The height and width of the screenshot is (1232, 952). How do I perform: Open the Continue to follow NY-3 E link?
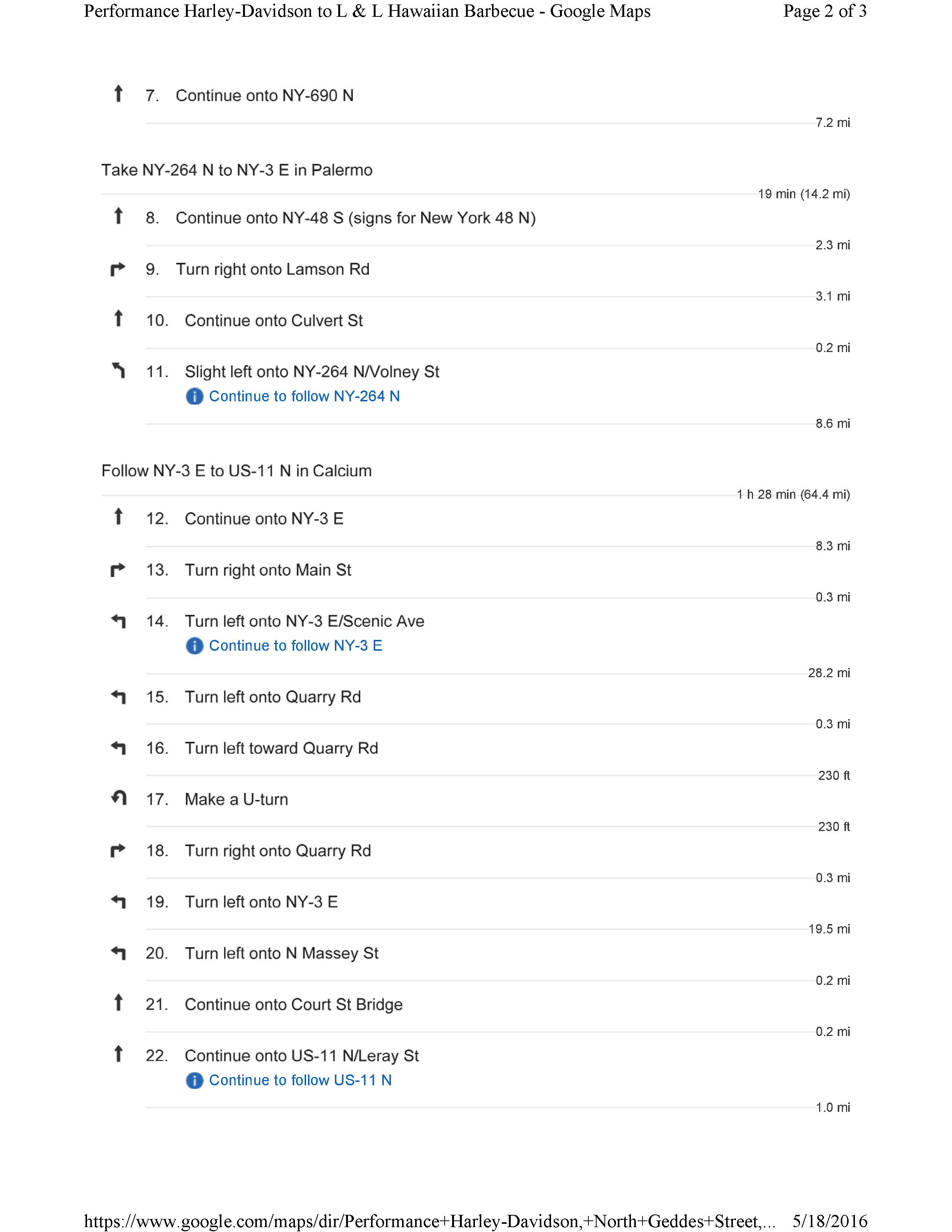pos(296,646)
